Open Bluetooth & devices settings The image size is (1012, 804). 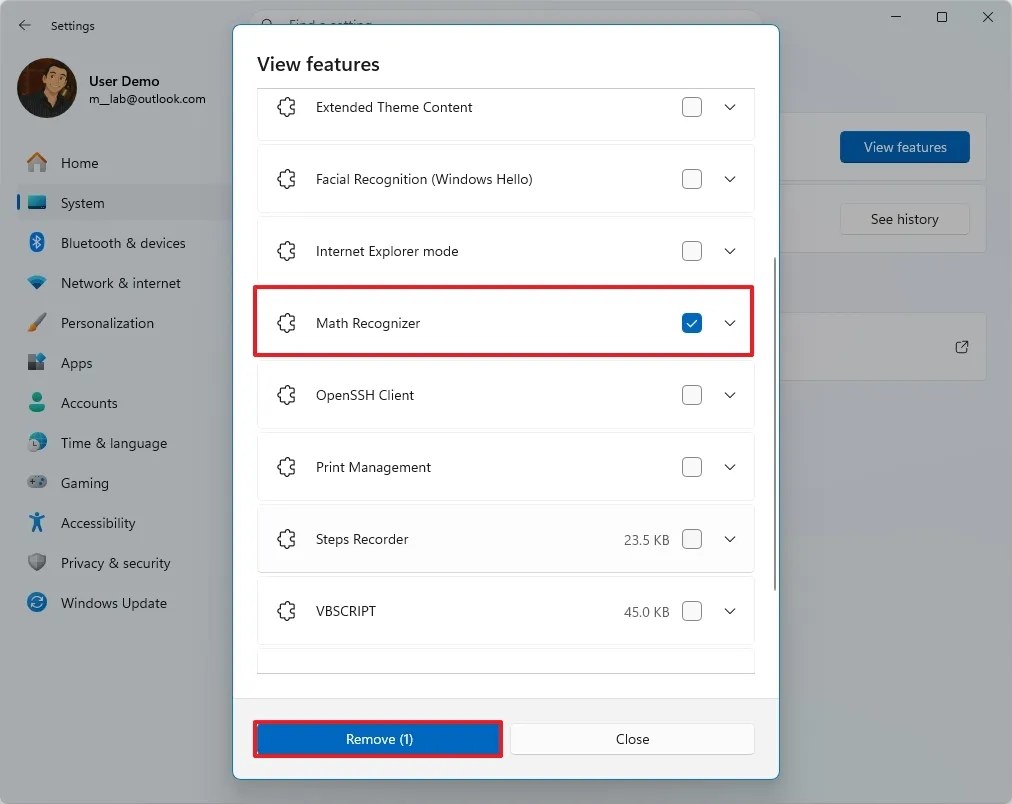click(123, 243)
